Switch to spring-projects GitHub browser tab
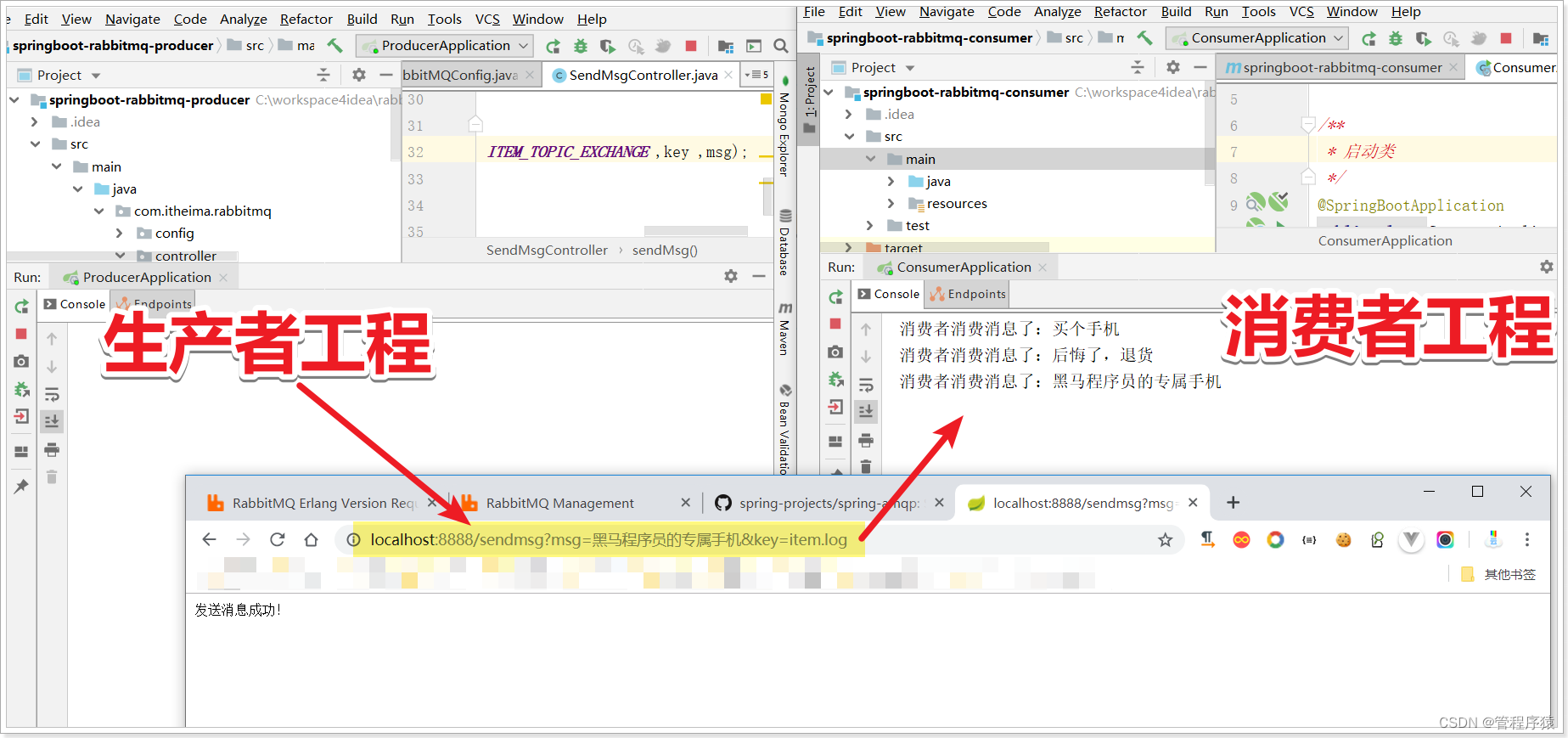This screenshot has width=1568, height=738. click(829, 503)
